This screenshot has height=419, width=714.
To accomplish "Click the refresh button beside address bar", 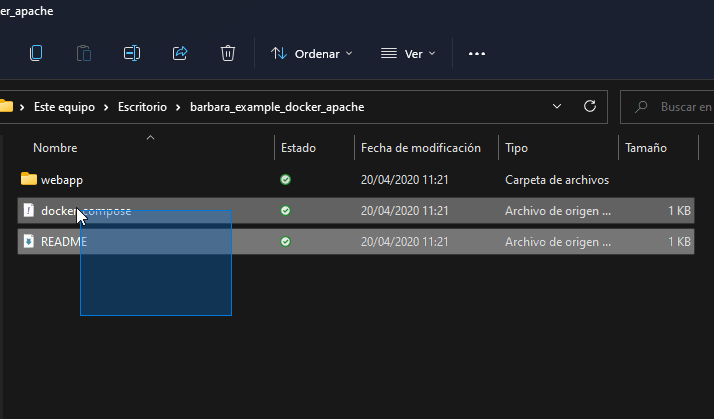I will (x=590, y=107).
